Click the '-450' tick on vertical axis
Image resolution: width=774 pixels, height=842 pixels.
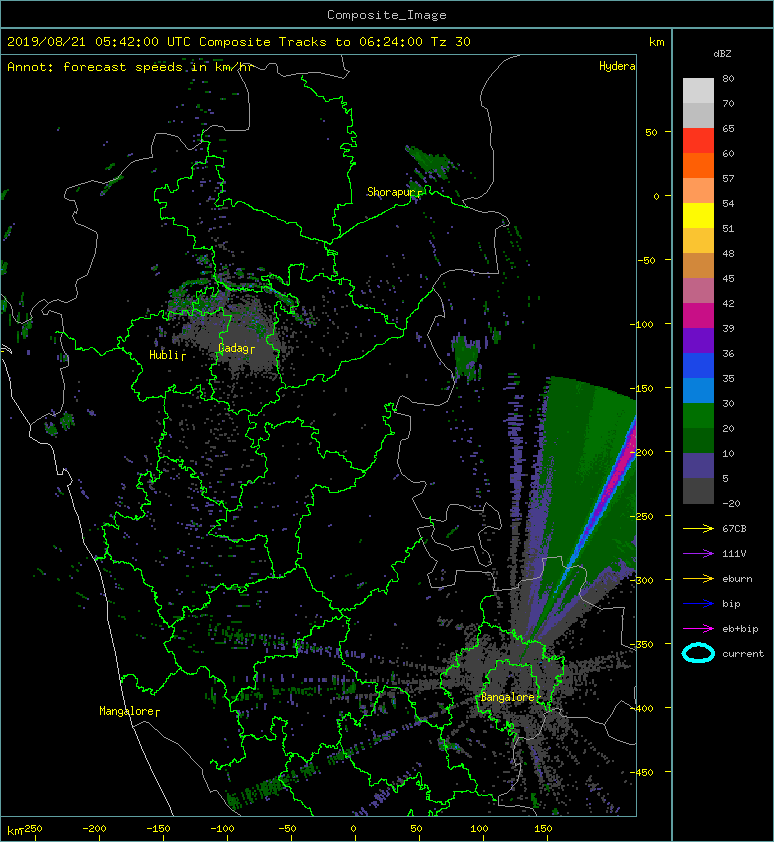point(642,772)
